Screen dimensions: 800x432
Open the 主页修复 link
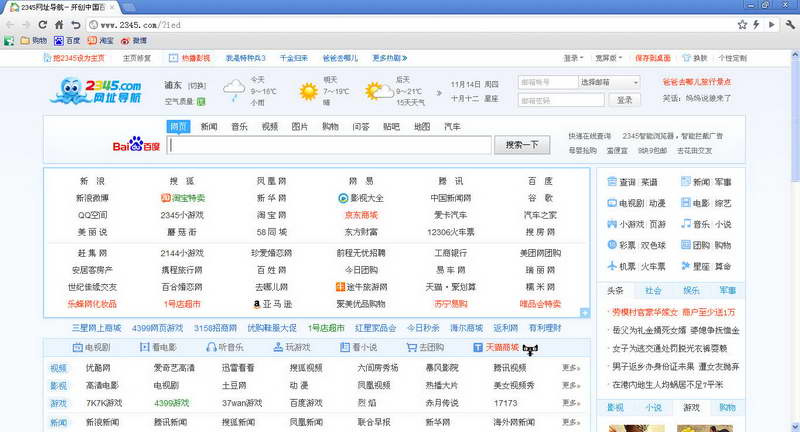137,58
